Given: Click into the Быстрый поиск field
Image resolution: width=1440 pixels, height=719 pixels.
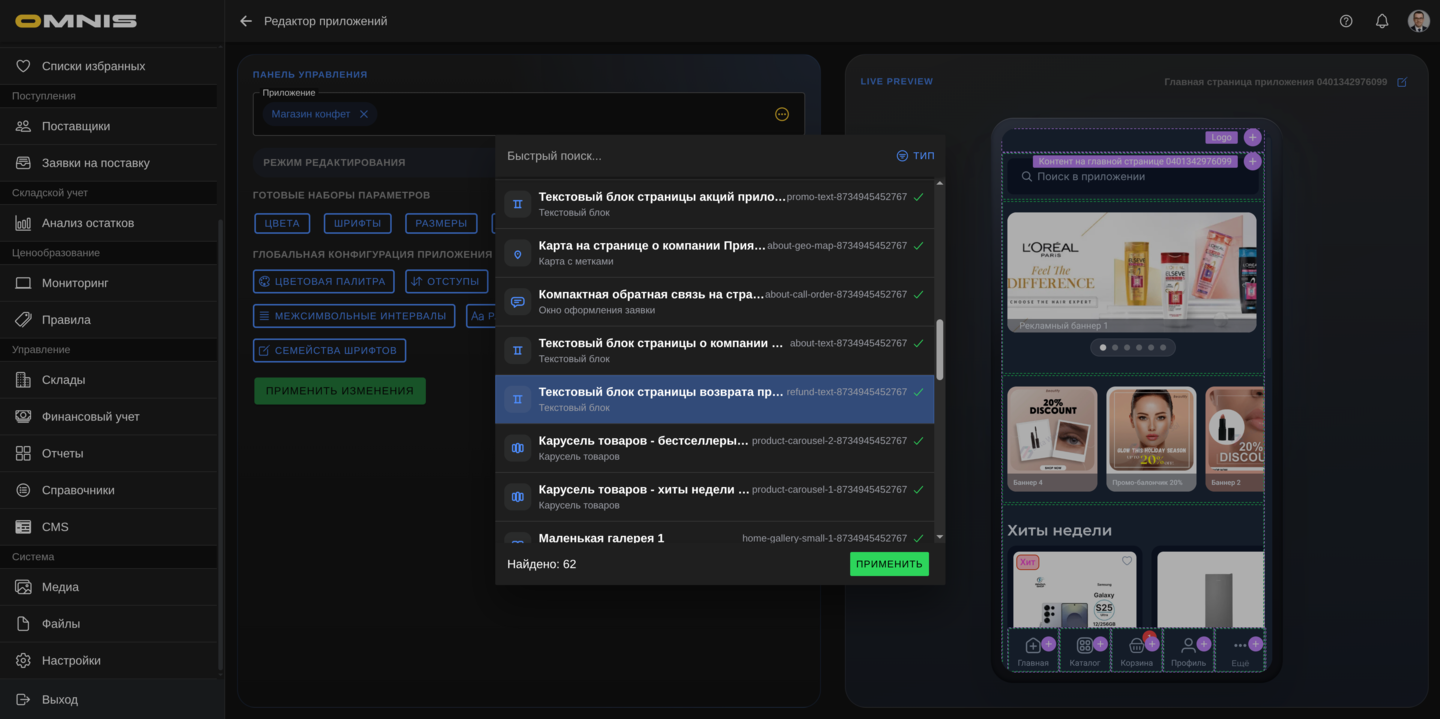Looking at the screenshot, I should pos(690,156).
